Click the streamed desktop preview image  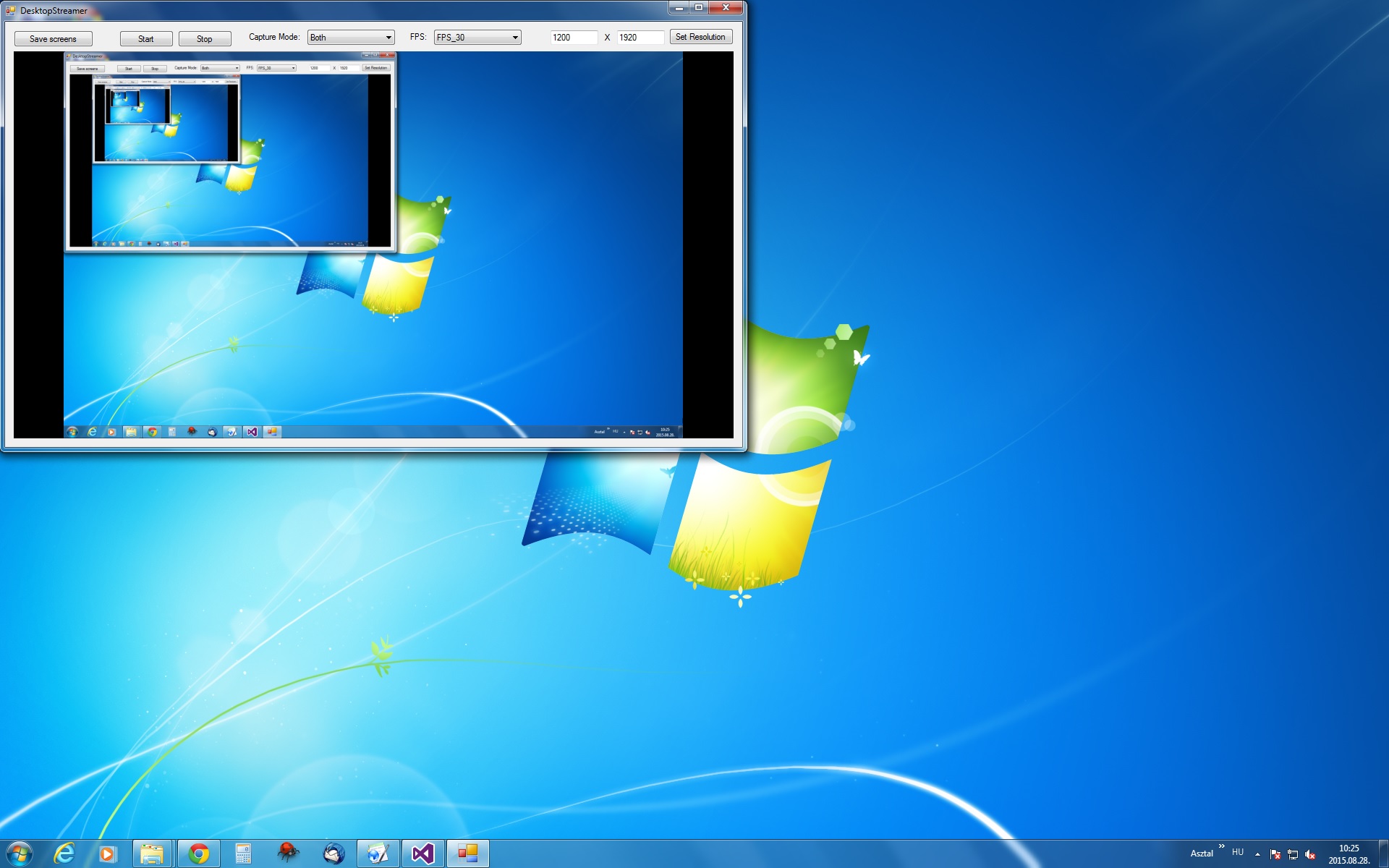[x=373, y=244]
